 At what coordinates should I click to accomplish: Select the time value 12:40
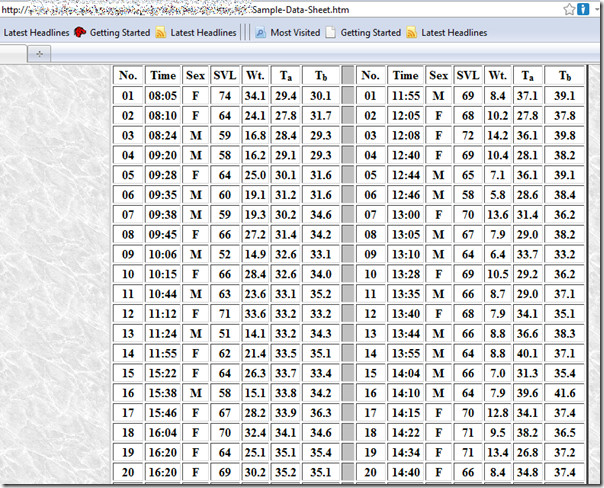(x=406, y=155)
